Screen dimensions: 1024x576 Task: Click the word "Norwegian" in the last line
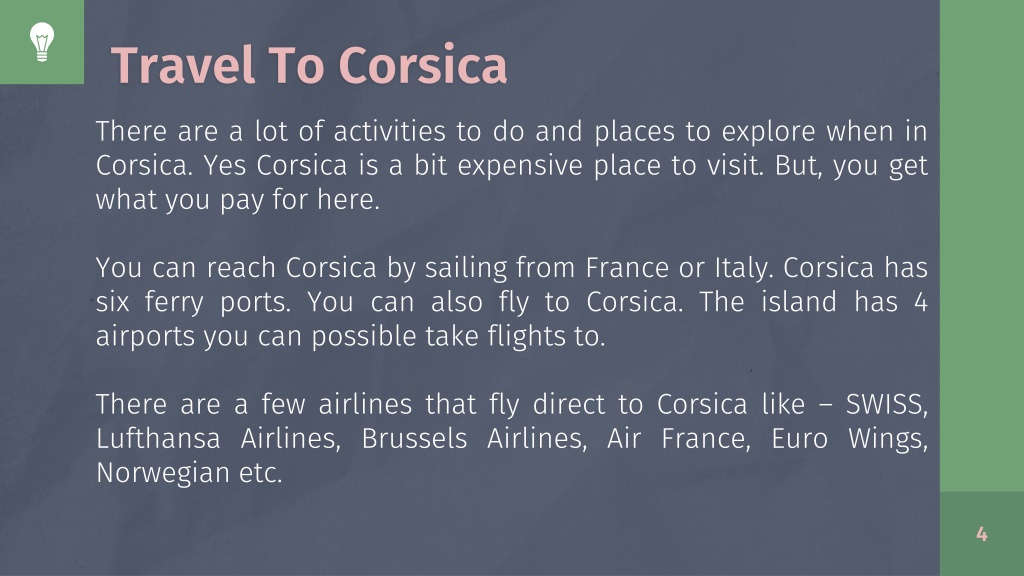[163, 473]
